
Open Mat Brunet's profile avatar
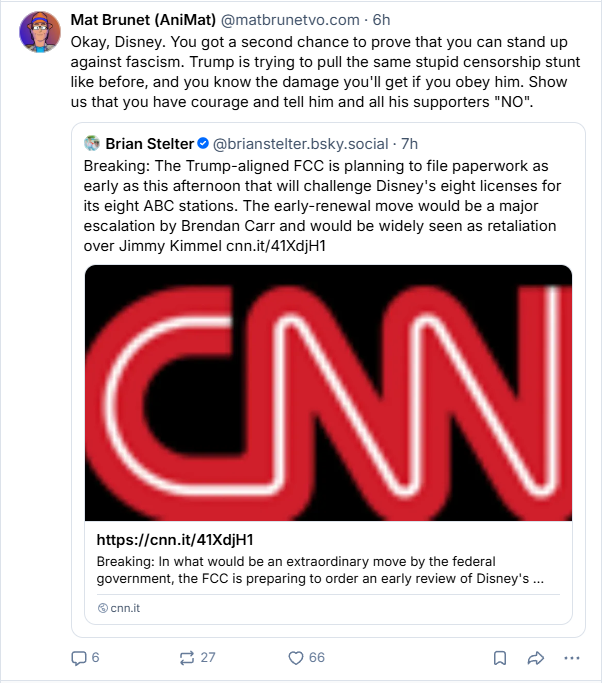coord(40,32)
